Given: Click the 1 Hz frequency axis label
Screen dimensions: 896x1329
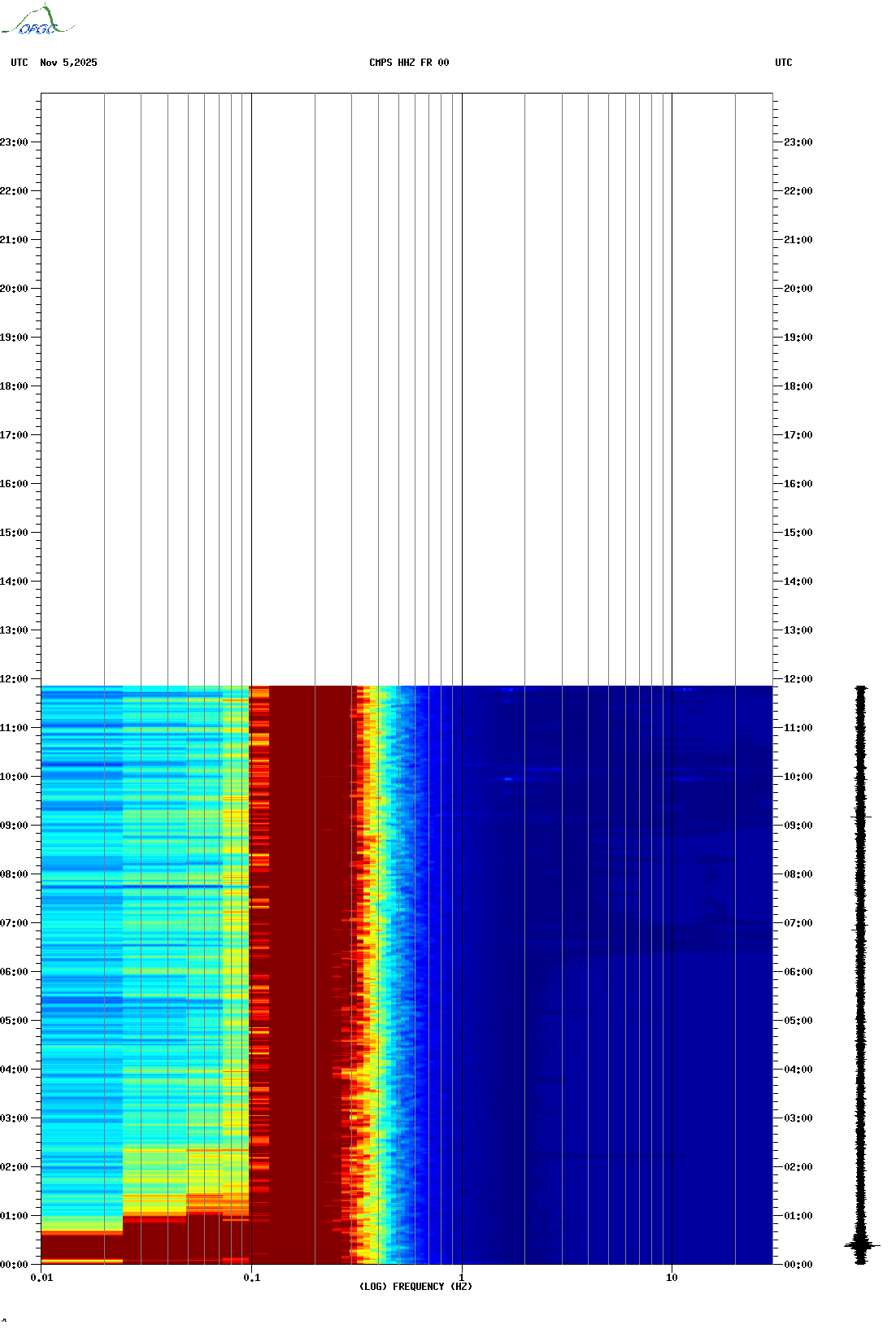Looking at the screenshot, I should [x=462, y=1278].
